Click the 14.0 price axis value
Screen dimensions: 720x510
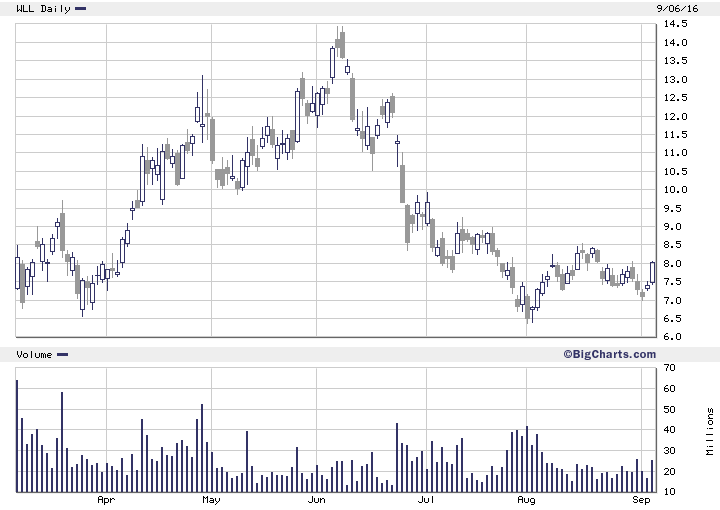[675, 43]
